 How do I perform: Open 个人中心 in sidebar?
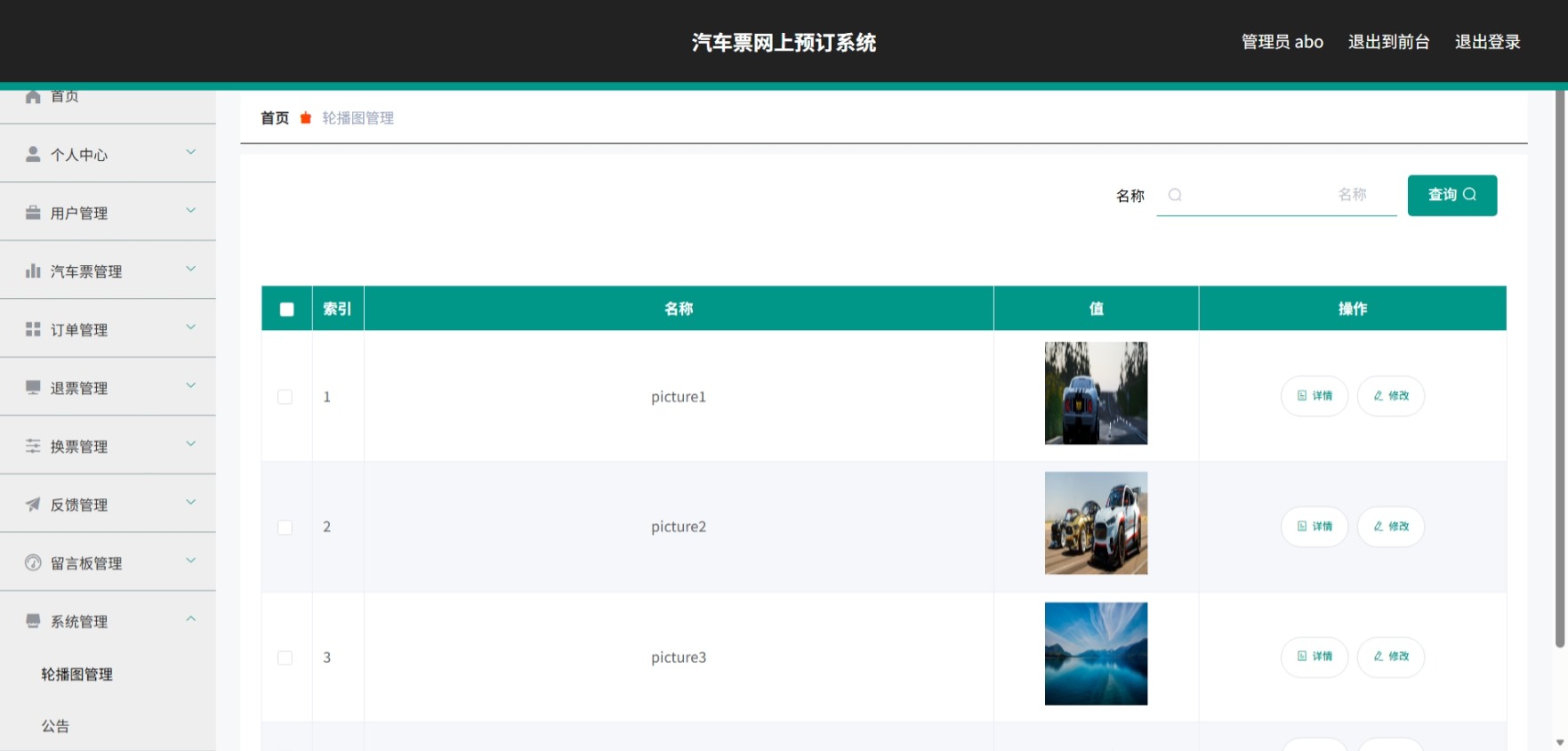[x=108, y=154]
